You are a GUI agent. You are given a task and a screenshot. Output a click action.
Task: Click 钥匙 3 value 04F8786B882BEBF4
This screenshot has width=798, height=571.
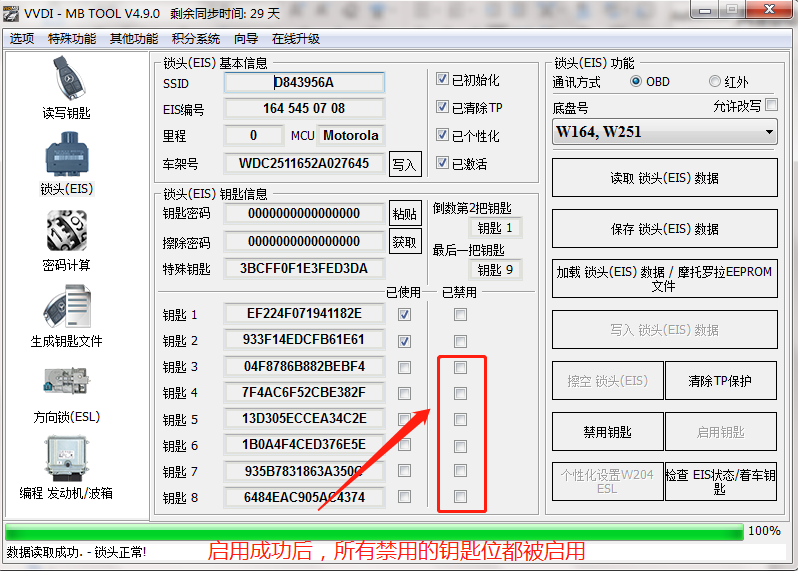click(x=304, y=366)
